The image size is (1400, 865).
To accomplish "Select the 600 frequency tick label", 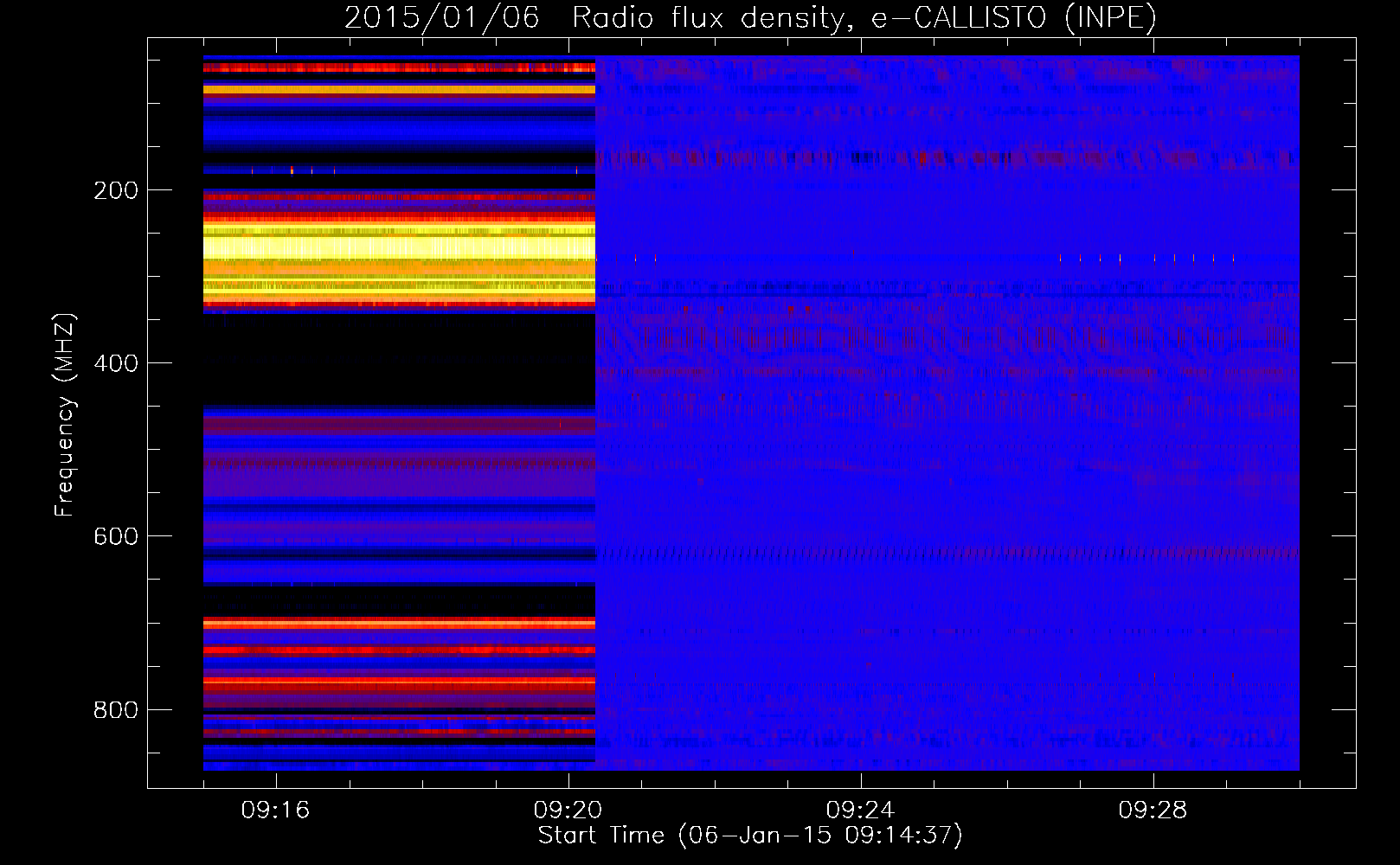I will [116, 536].
